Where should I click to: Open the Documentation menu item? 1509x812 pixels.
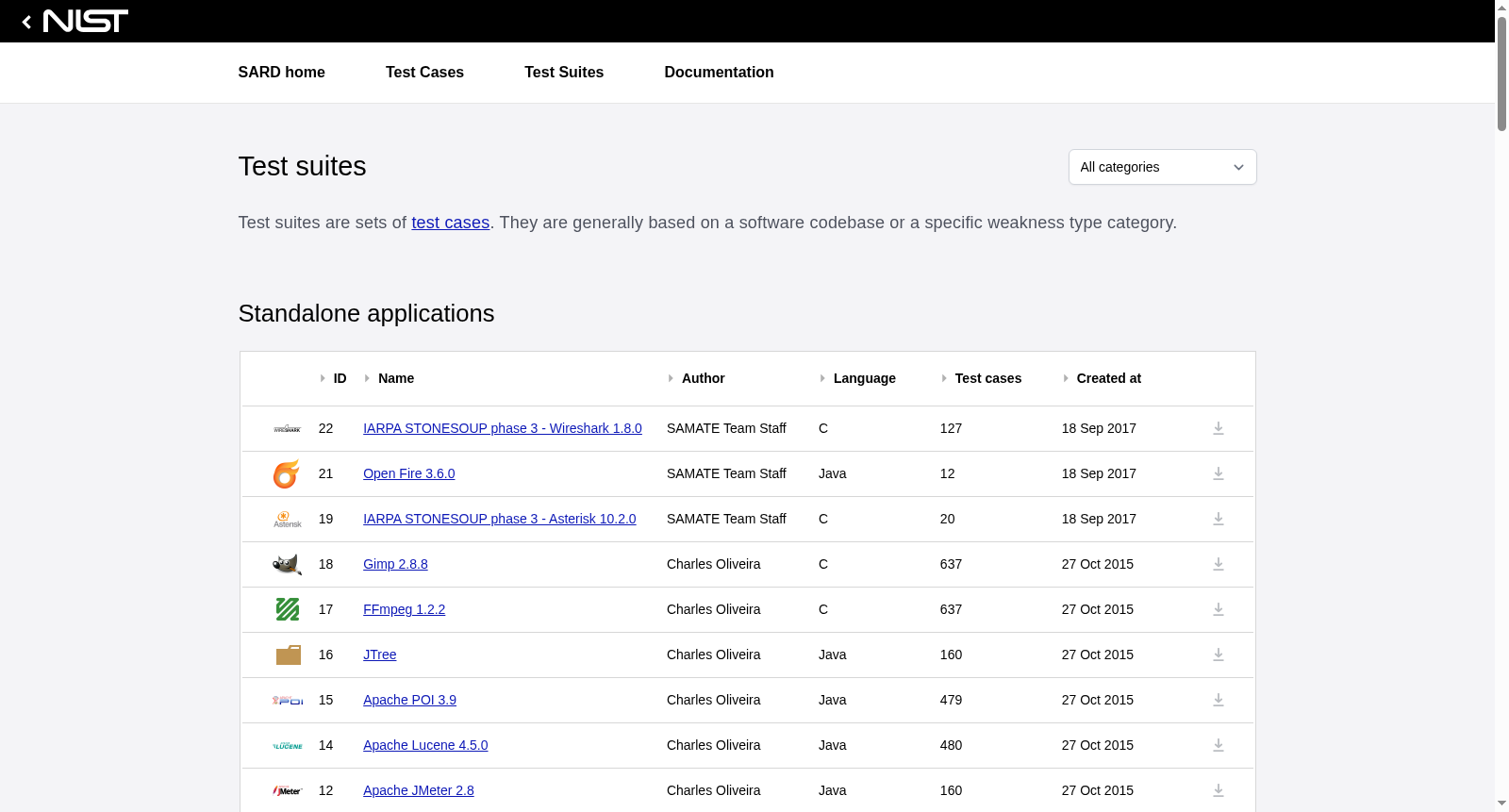pos(719,73)
